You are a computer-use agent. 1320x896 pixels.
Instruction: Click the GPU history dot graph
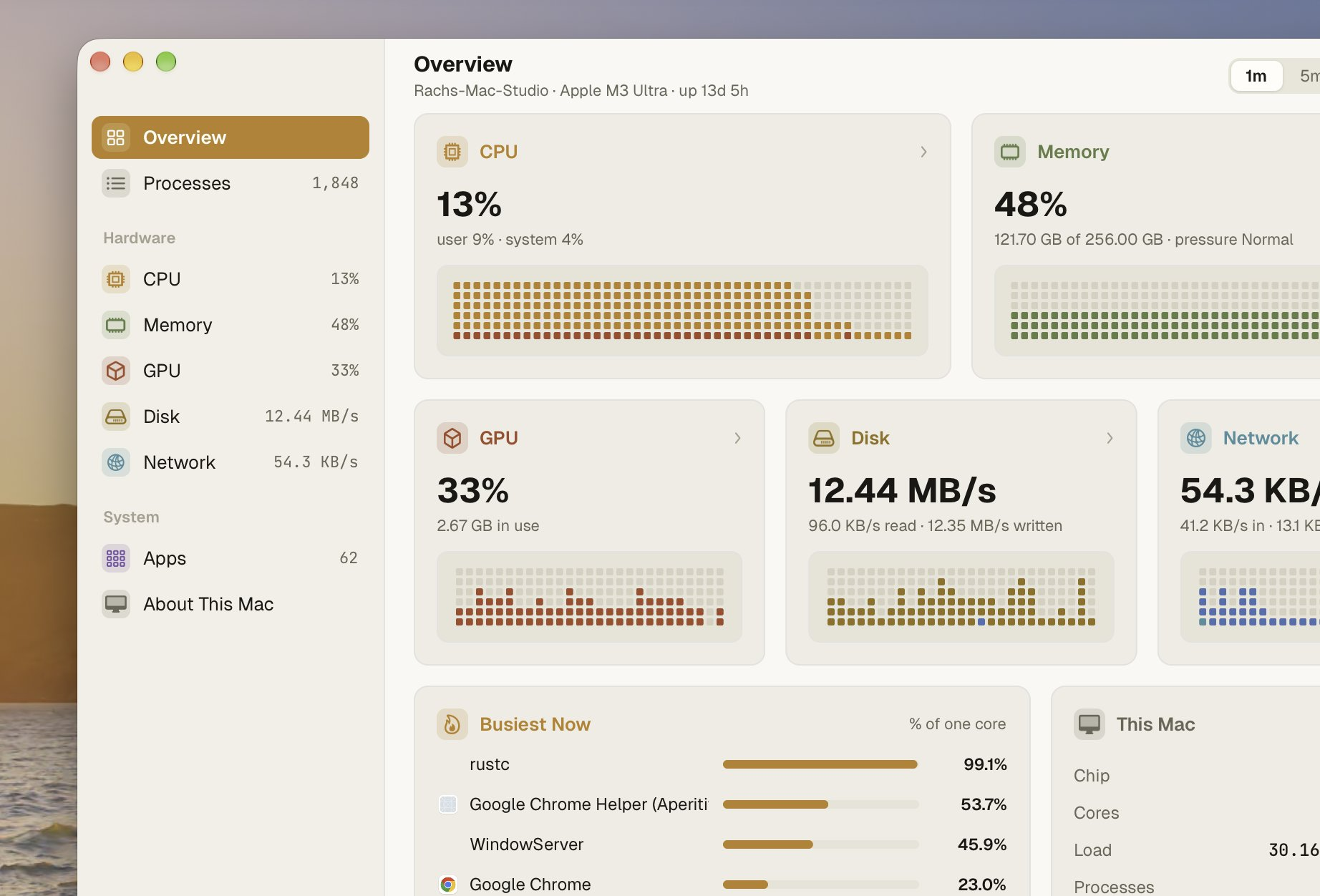tap(589, 597)
